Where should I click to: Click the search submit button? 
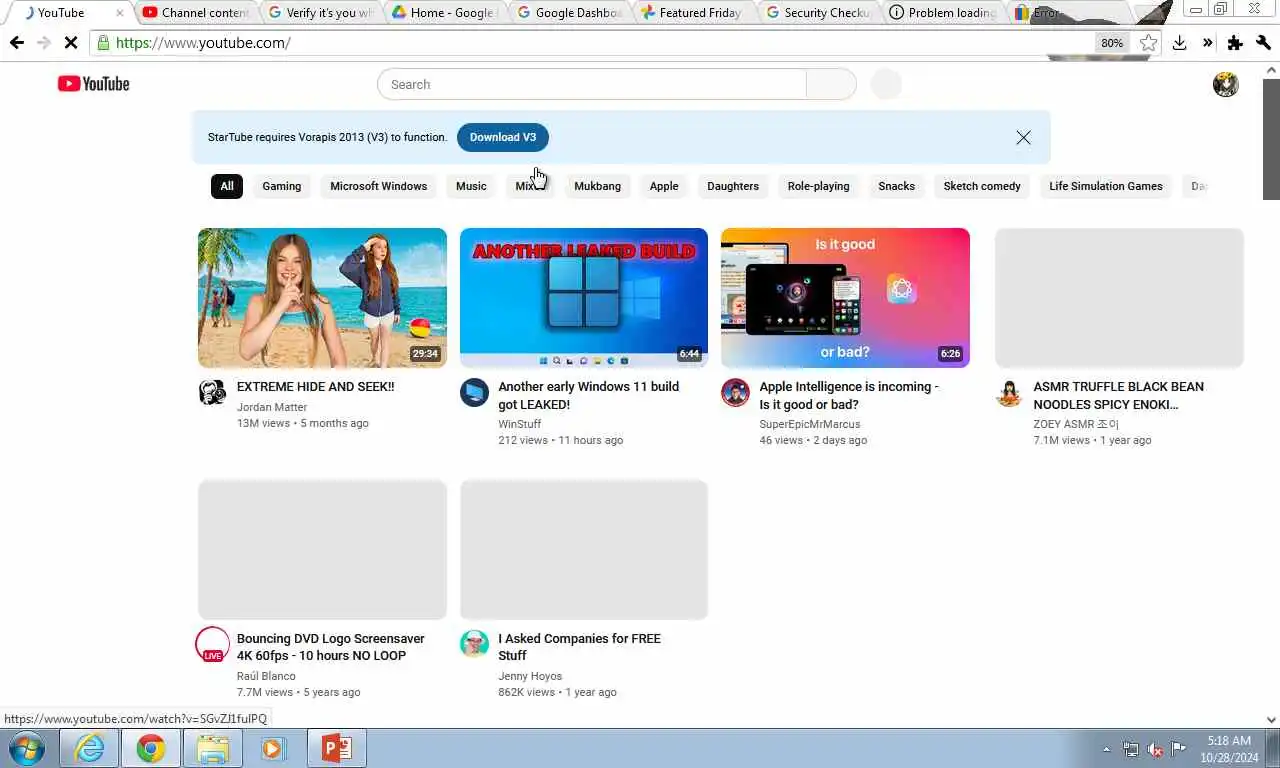(831, 84)
